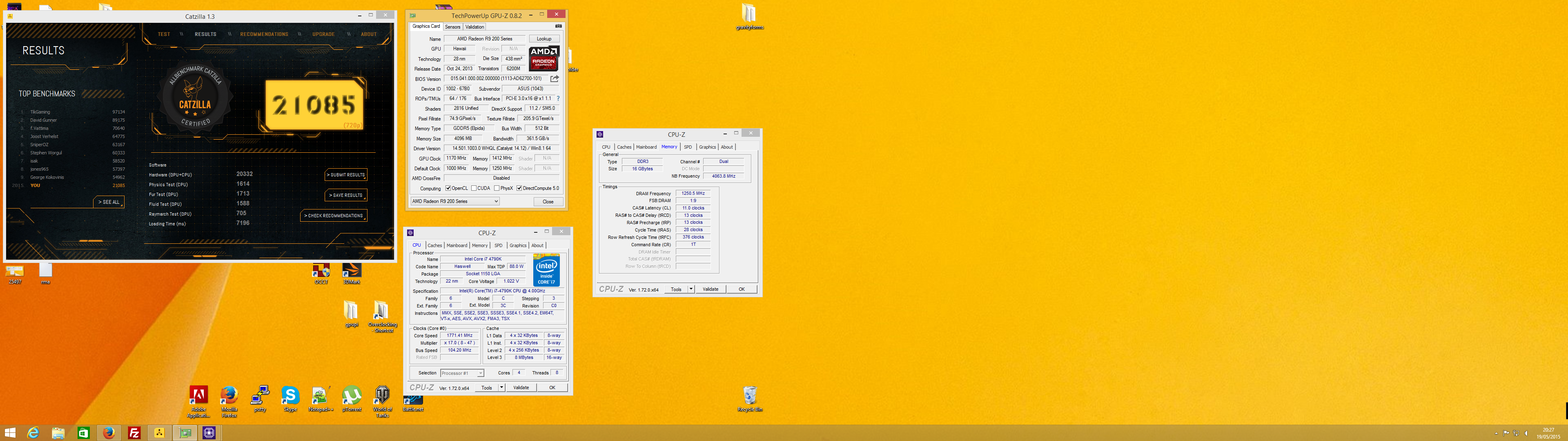Open the Overclocking Shortcut folder on desktop
Screen dimensions: 1568x441
[382, 317]
